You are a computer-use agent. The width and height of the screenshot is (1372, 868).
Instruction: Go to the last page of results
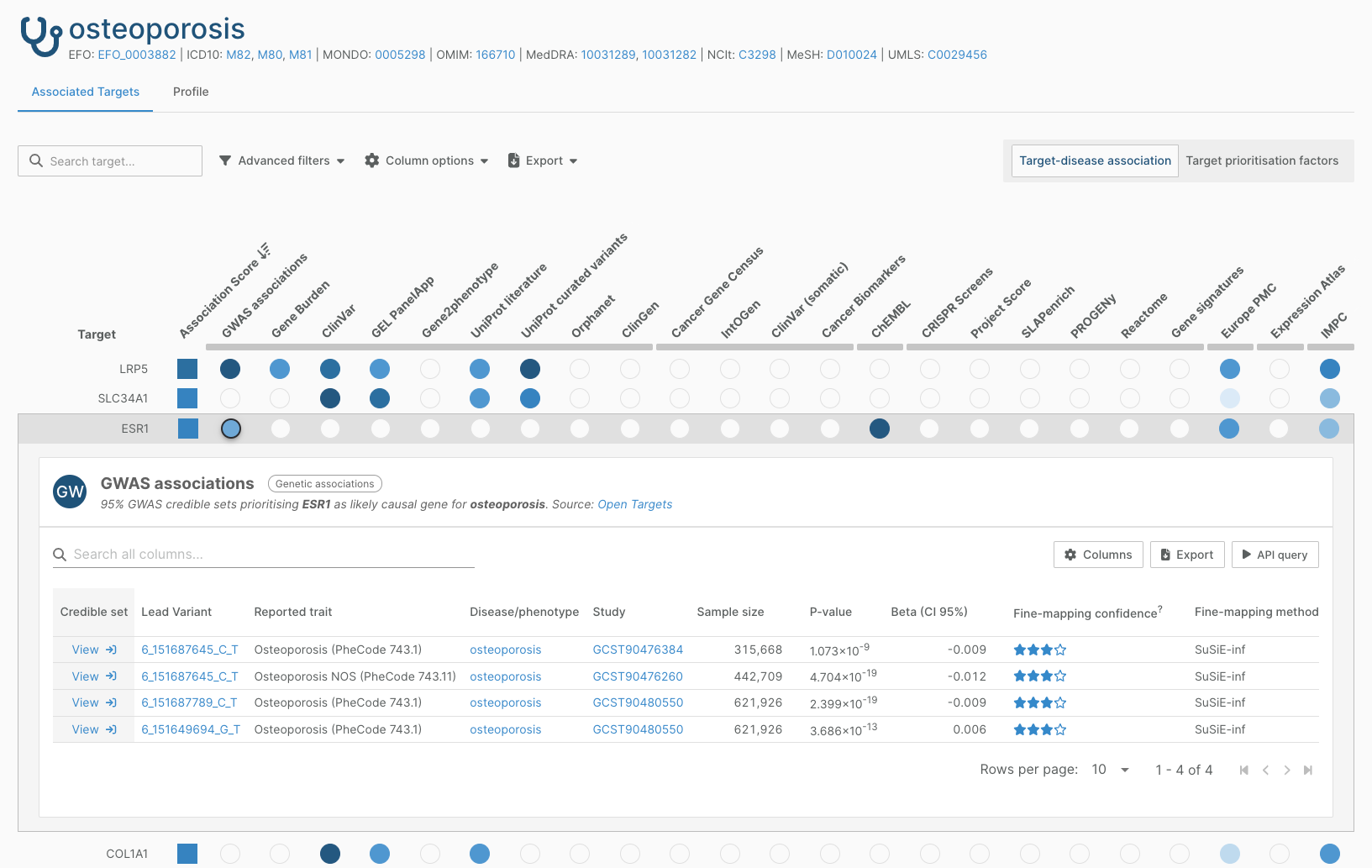click(1308, 770)
